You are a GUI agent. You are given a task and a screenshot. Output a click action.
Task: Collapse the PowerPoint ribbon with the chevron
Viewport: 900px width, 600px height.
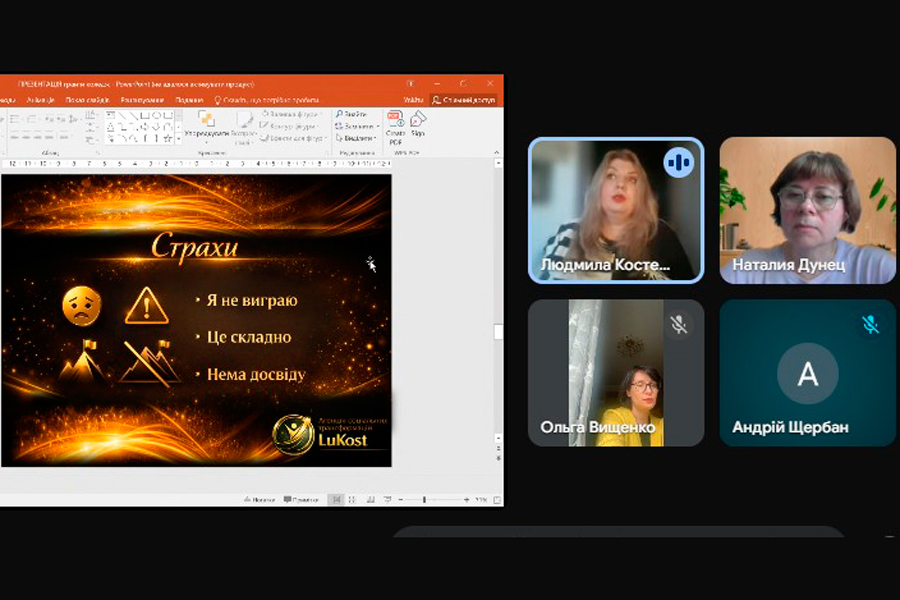[496, 153]
